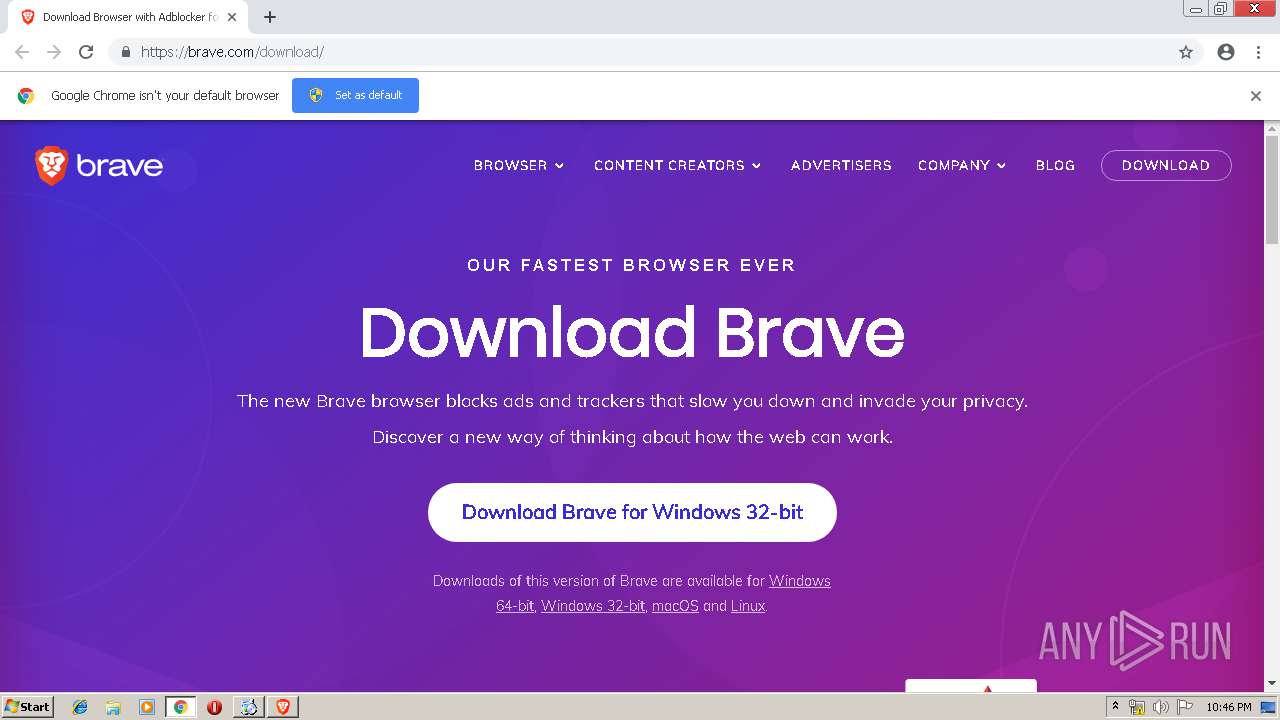Dismiss the default browser infobar
Image resolution: width=1280 pixels, height=720 pixels.
1256,96
